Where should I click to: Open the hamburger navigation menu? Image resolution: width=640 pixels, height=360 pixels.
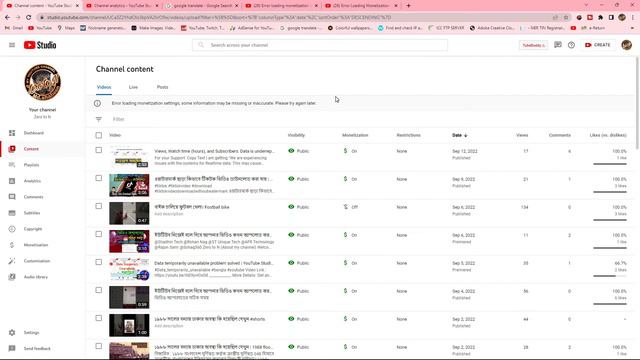click(x=12, y=45)
